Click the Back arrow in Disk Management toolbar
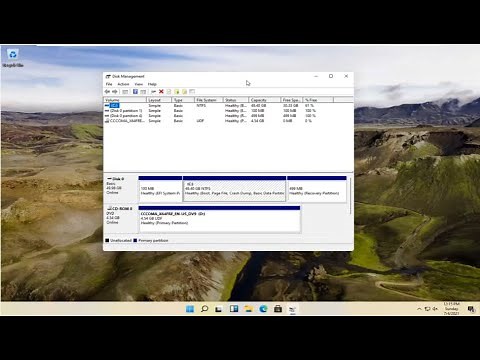The height and width of the screenshot is (360, 480). [x=107, y=91]
